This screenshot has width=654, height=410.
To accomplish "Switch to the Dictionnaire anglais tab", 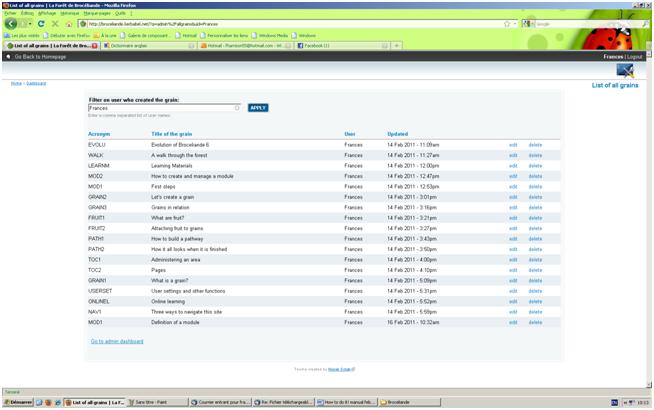I will point(148,45).
